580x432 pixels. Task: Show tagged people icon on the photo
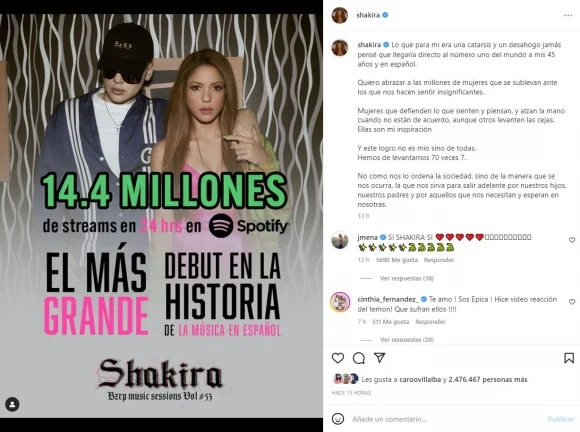pyautogui.click(x=12, y=404)
